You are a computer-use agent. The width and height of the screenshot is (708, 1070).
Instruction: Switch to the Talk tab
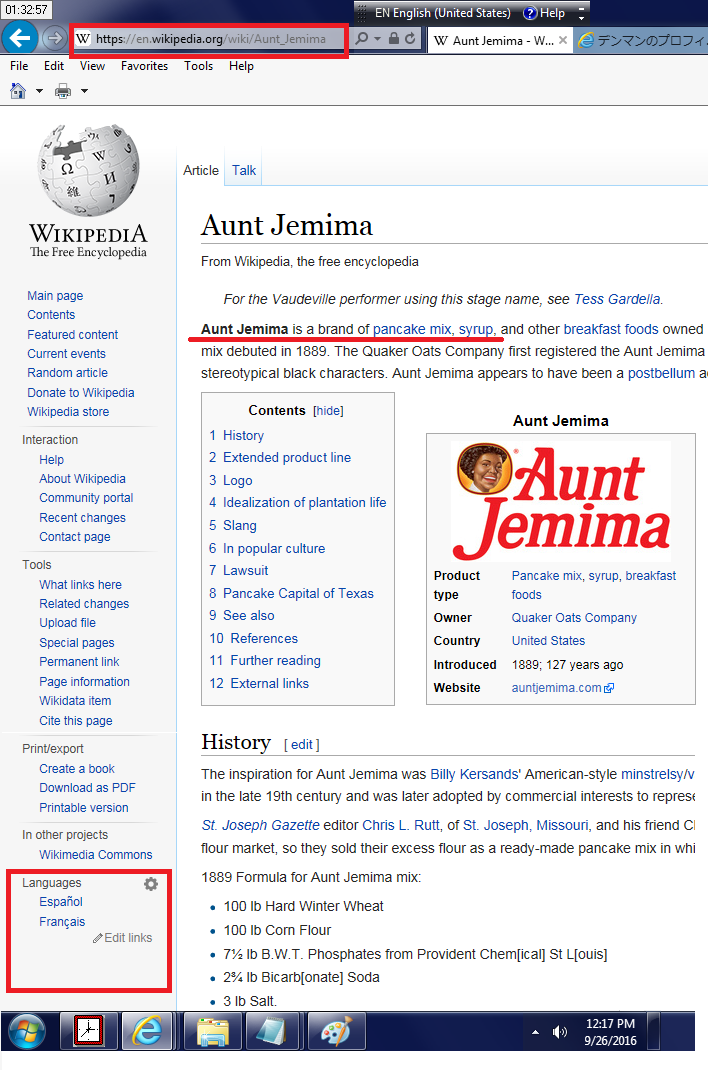[x=244, y=171]
